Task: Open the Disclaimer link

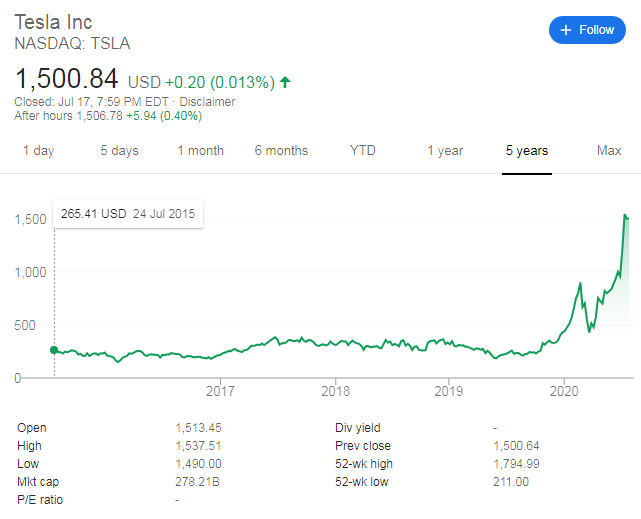Action: tap(207, 101)
